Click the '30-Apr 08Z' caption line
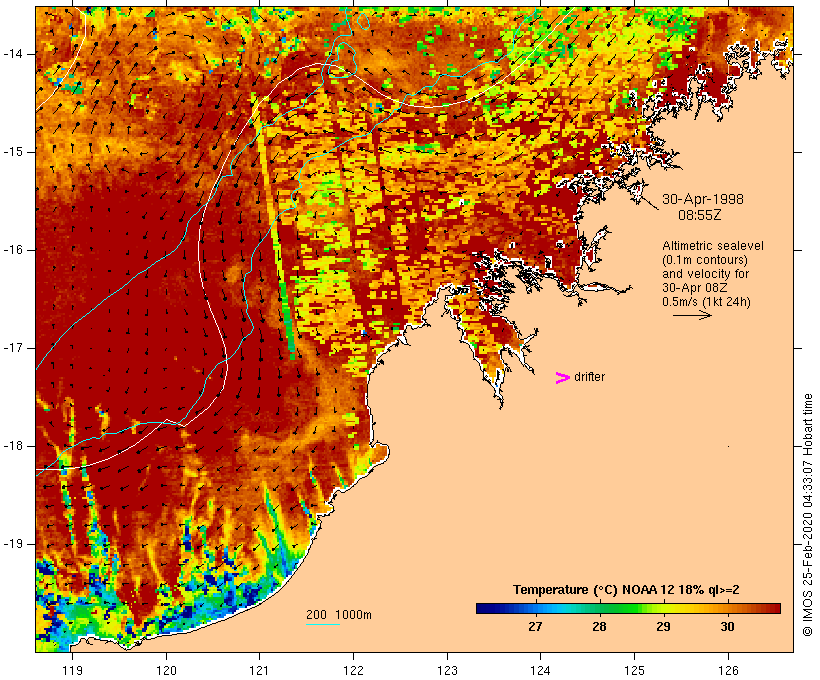The height and width of the screenshot is (680, 820). point(694,288)
